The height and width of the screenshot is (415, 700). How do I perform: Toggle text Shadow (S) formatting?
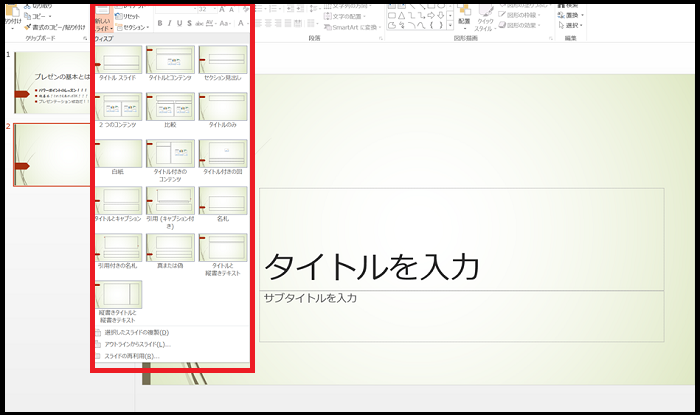[189, 23]
